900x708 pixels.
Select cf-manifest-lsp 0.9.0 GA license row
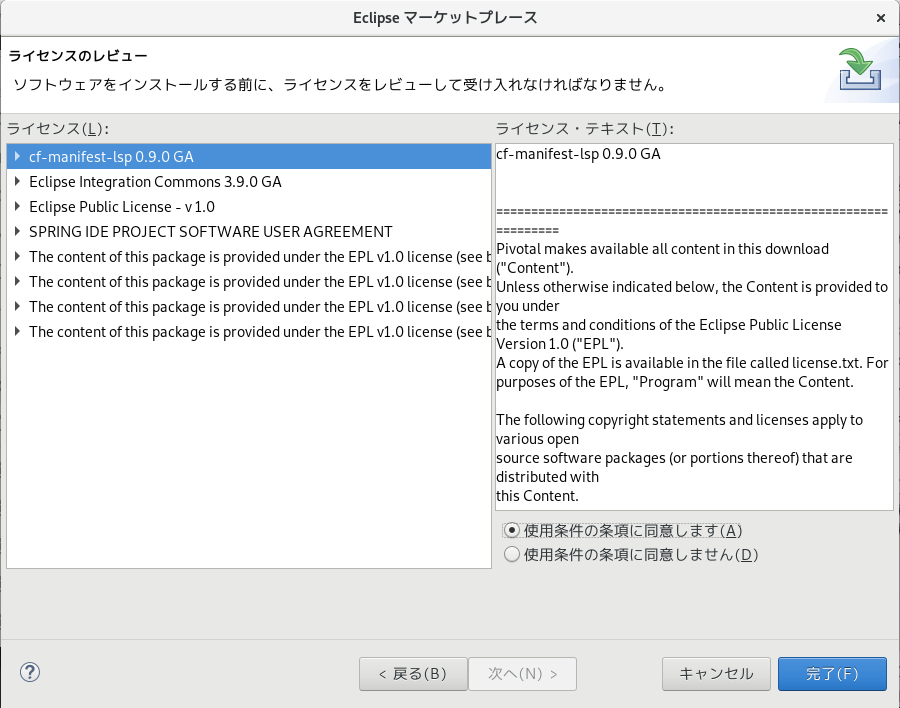click(x=249, y=156)
